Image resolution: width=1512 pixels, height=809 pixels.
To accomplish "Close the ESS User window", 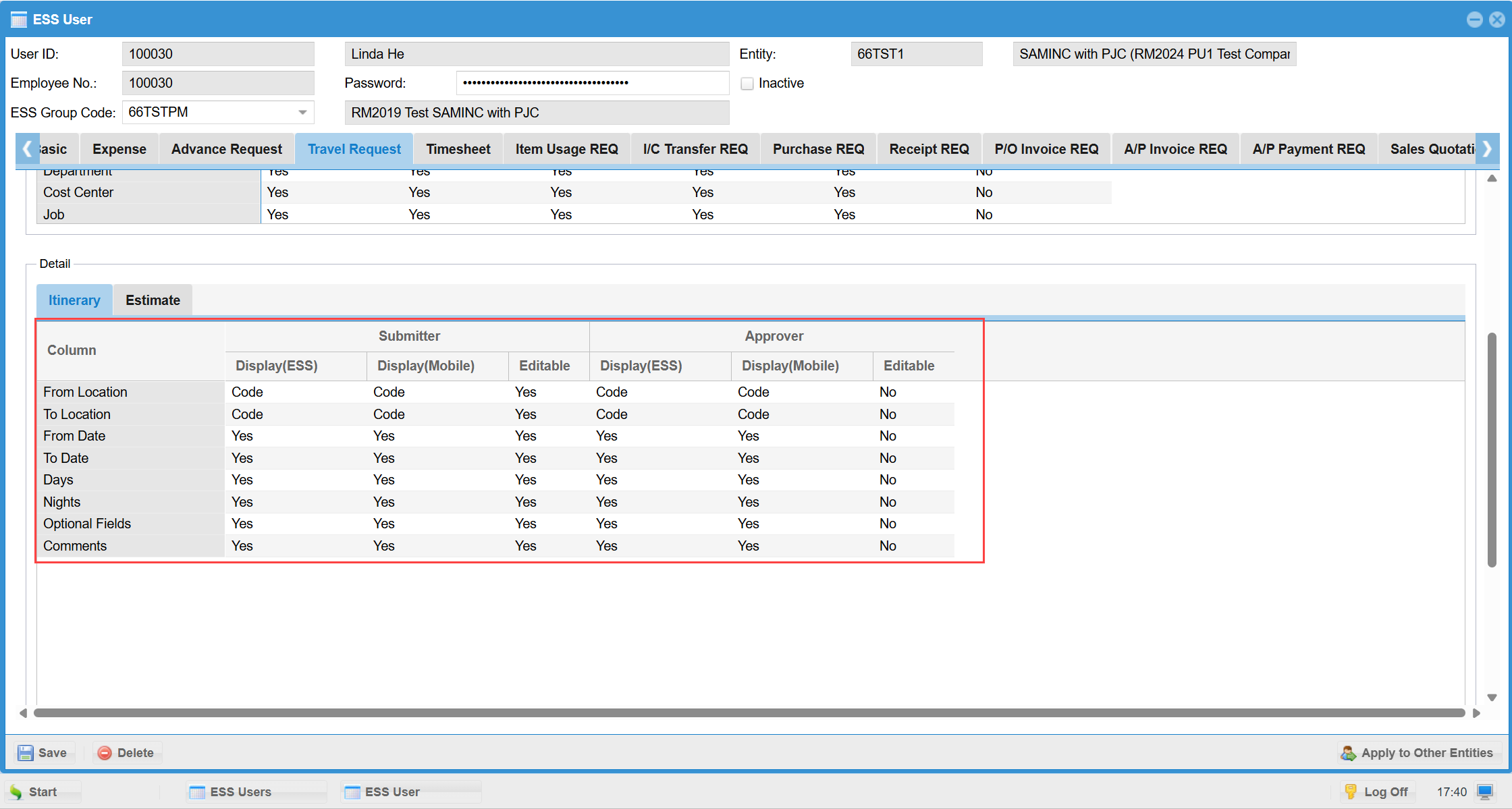I will pos(1497,20).
